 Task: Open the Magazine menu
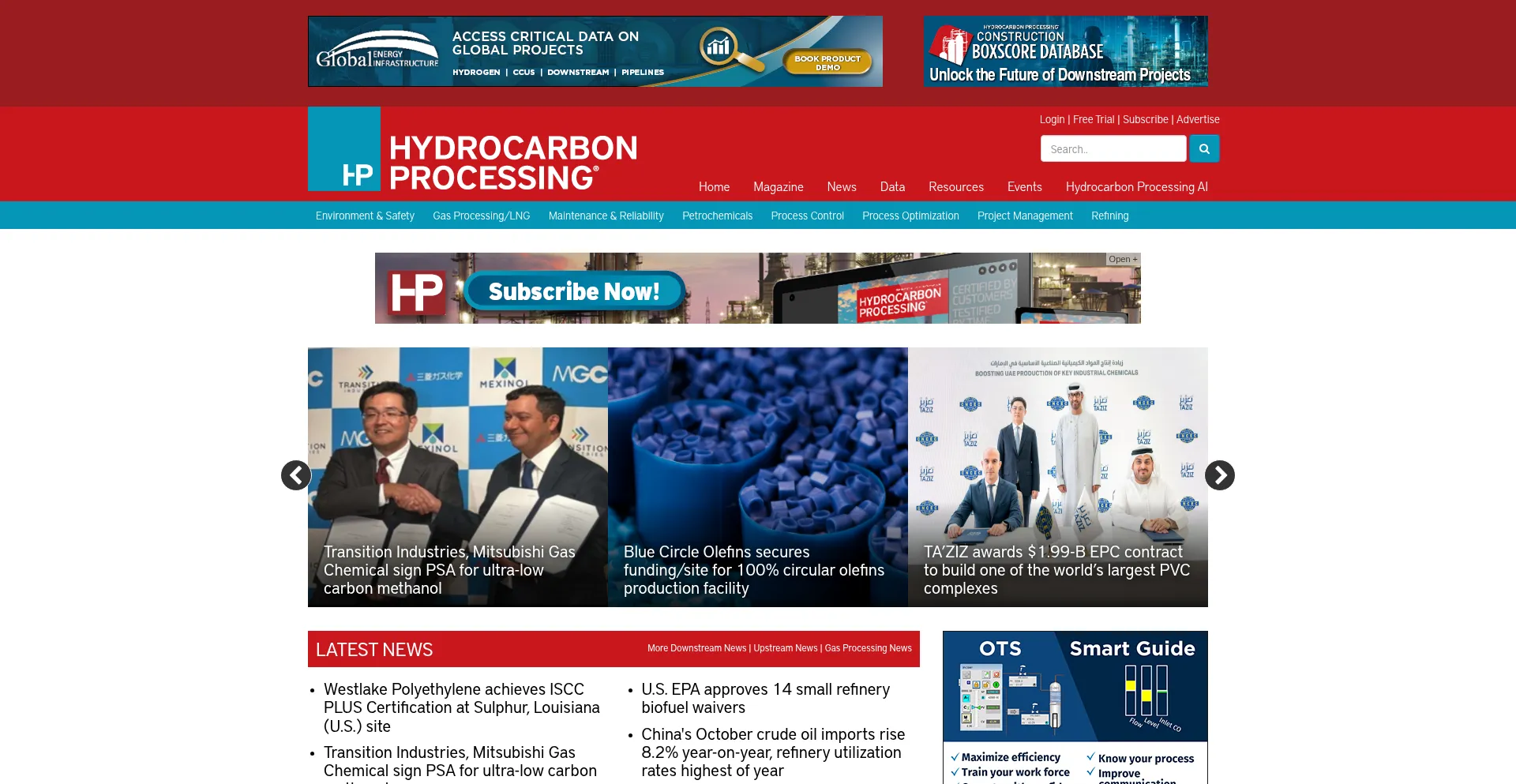778,187
